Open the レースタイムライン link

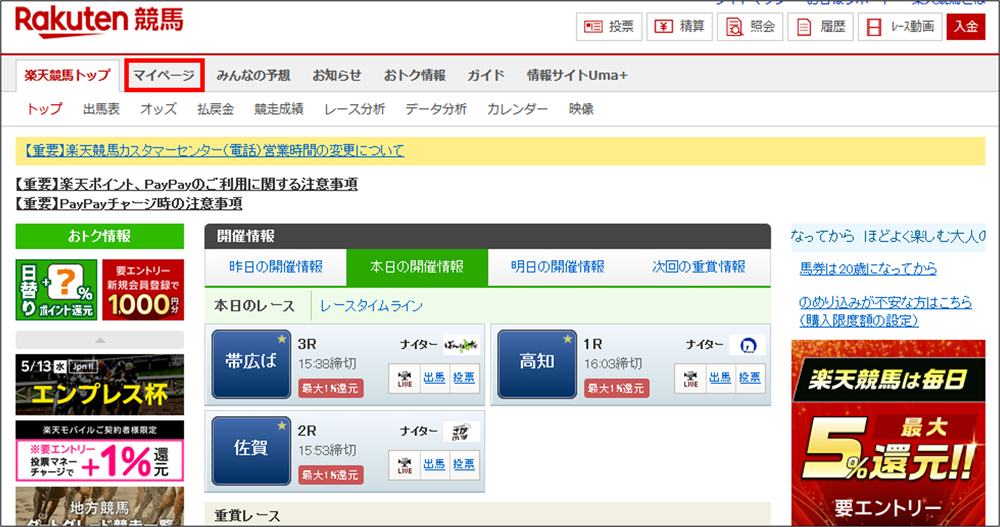tap(371, 306)
